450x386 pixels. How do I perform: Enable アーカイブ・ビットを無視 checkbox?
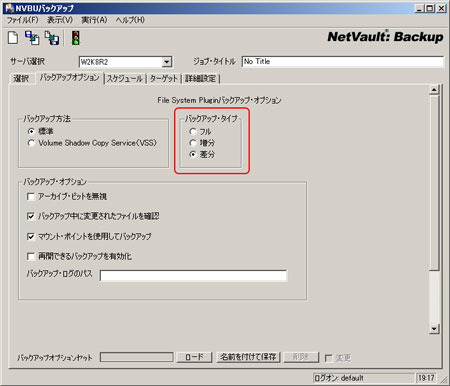[31, 197]
